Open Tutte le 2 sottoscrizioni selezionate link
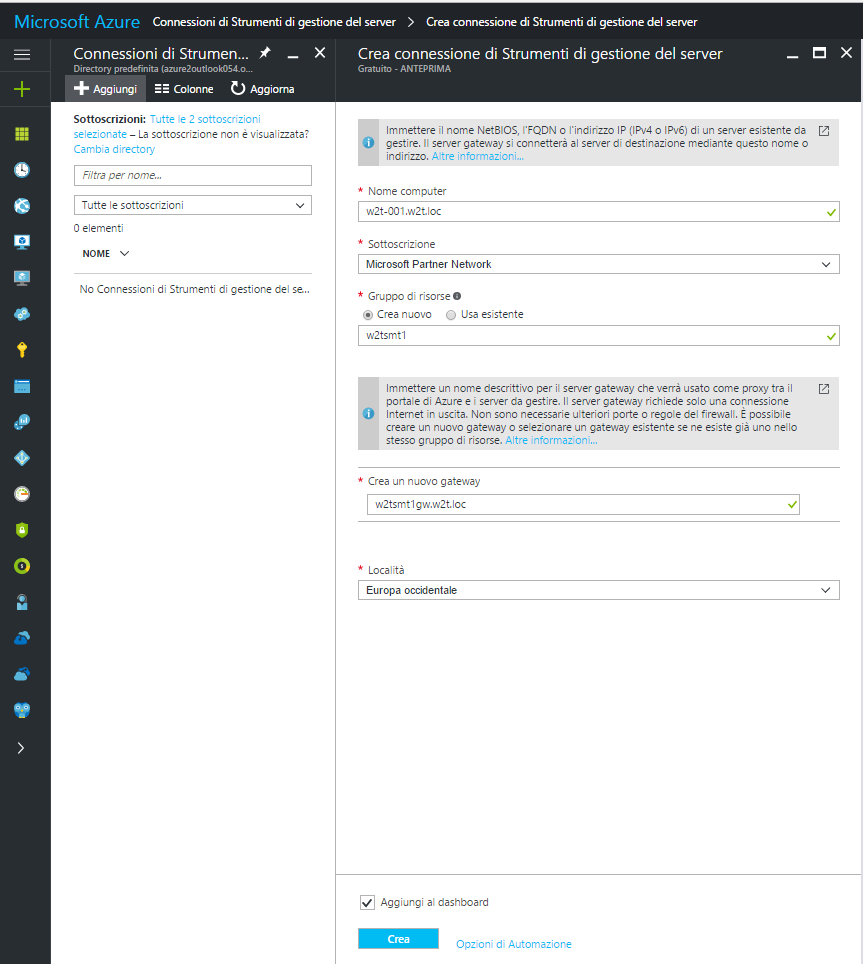The image size is (863, 964). (167, 127)
